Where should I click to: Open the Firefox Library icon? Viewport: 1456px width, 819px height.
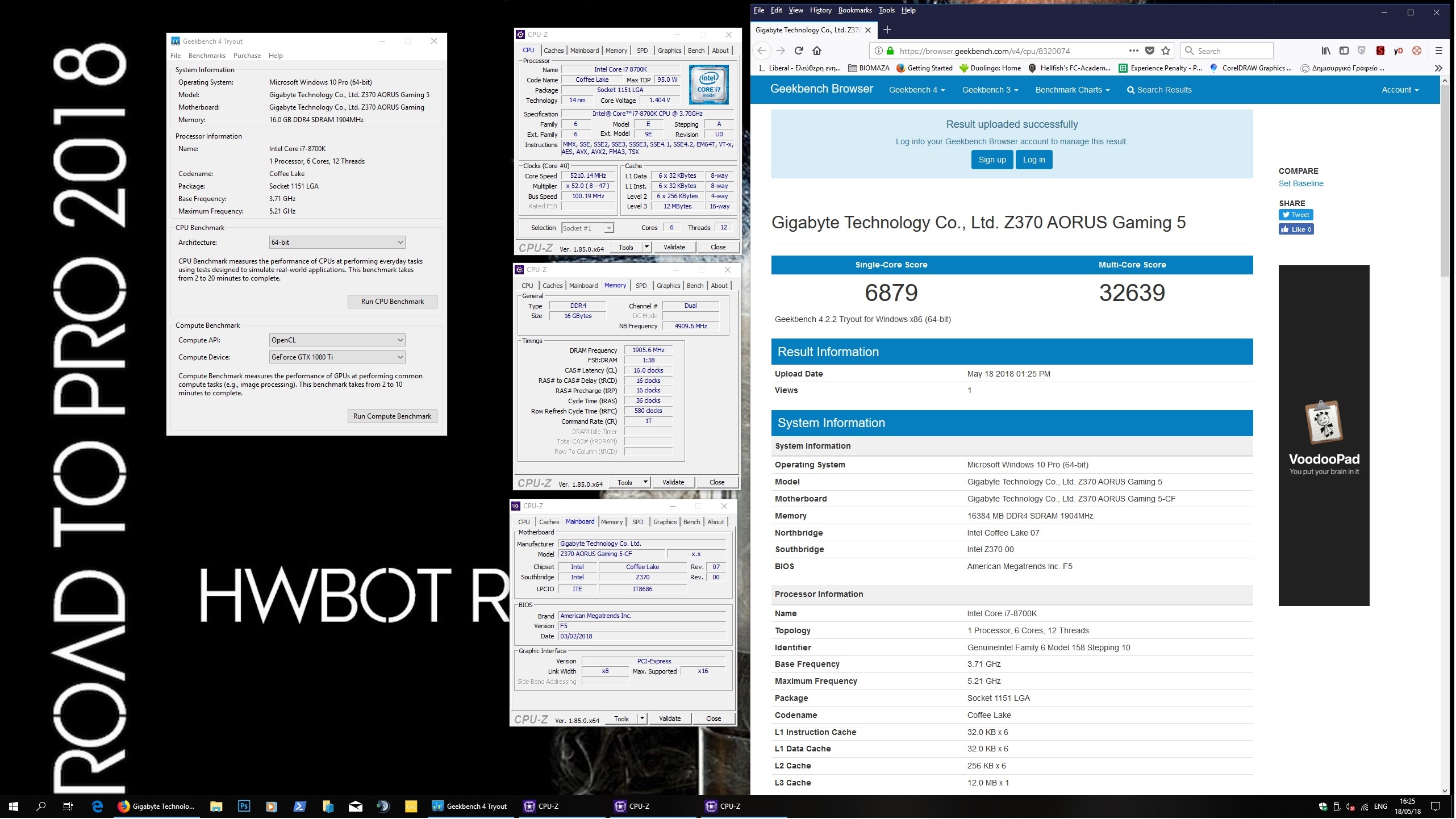click(x=1327, y=51)
